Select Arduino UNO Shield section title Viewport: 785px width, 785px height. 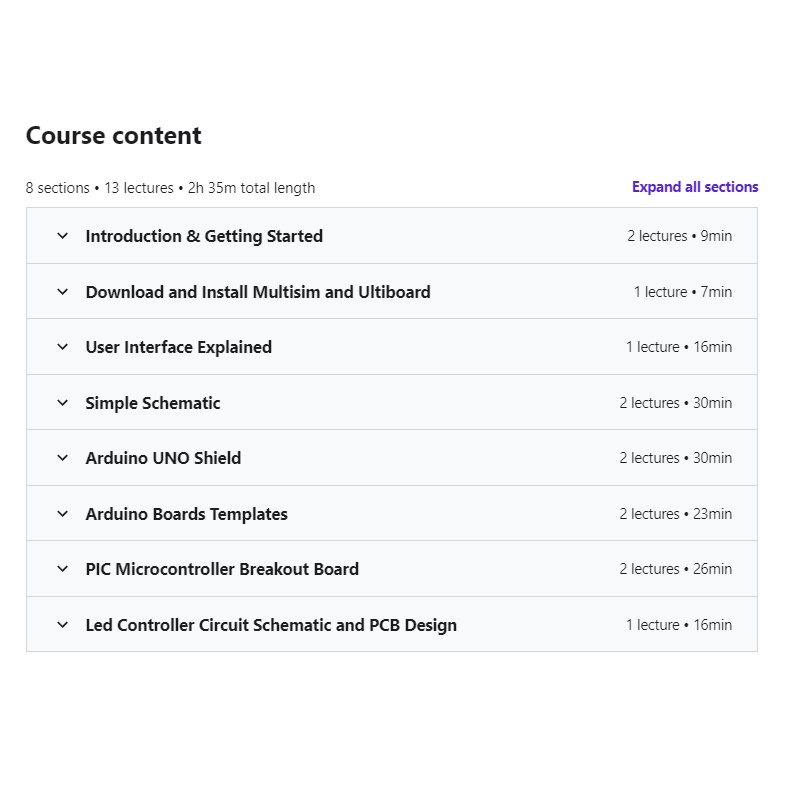coord(163,458)
